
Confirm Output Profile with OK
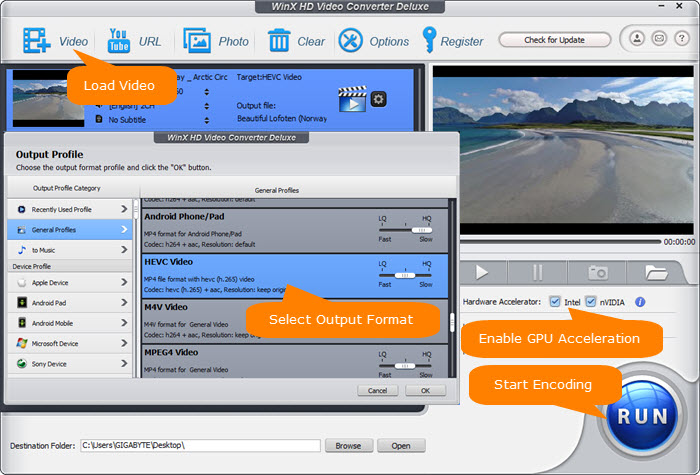pos(425,391)
